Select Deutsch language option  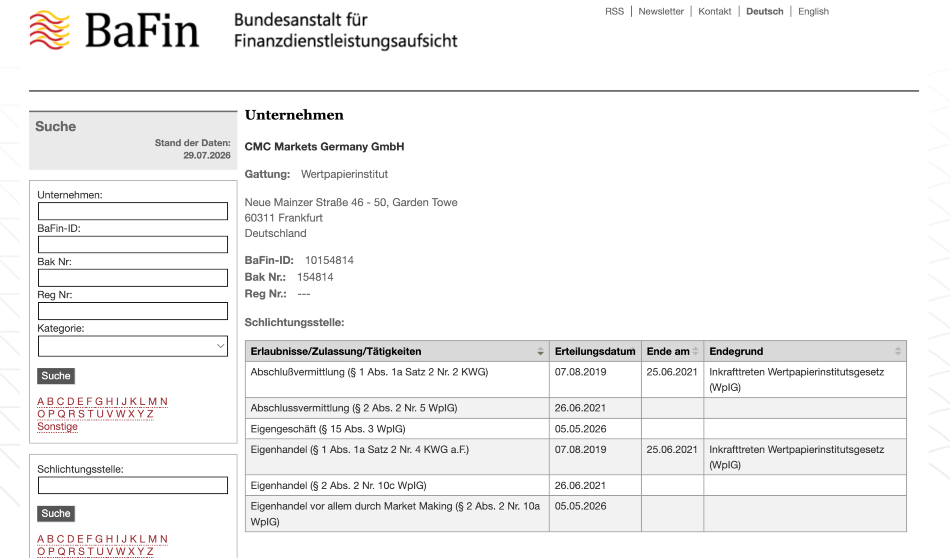coord(765,12)
